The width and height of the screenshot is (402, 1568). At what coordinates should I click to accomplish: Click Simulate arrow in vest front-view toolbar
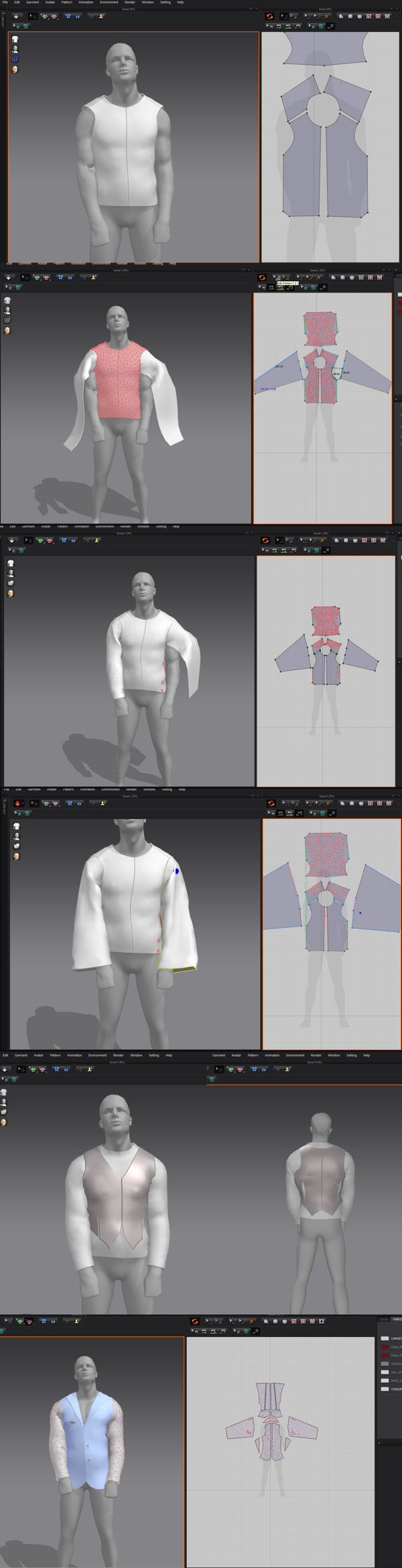pyautogui.click(x=5, y=1069)
